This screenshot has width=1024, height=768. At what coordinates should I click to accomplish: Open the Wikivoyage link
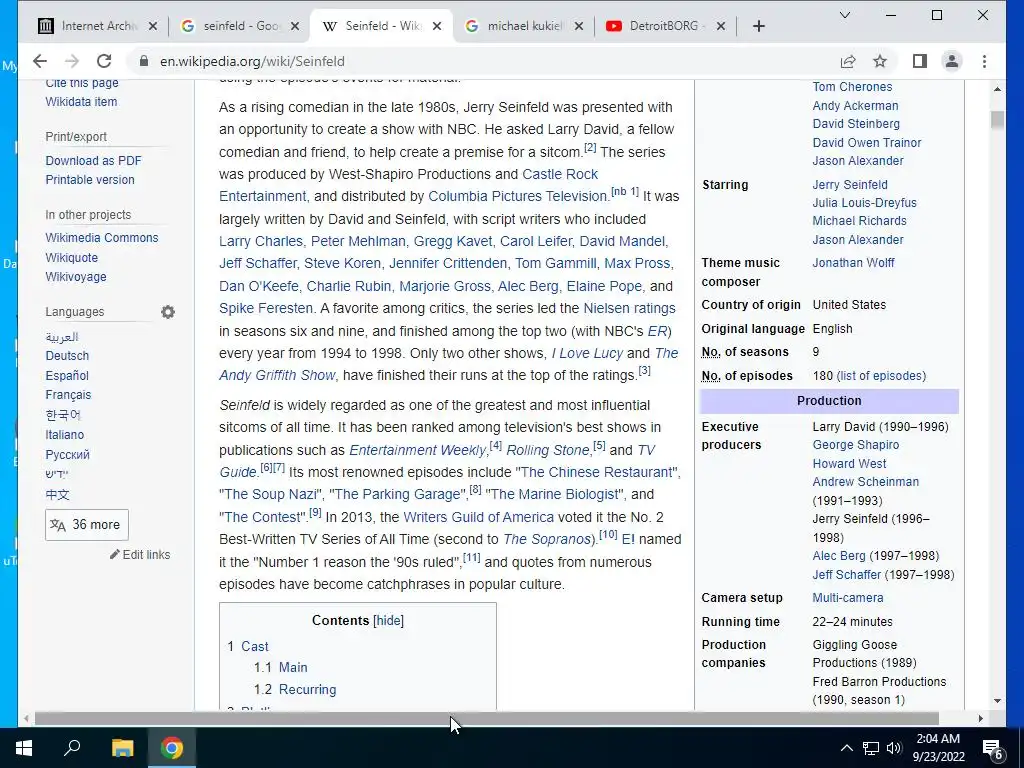tap(76, 277)
